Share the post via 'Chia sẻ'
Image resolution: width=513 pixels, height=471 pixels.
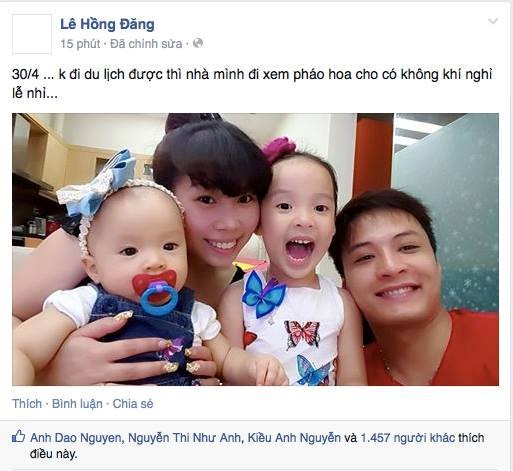(133, 404)
